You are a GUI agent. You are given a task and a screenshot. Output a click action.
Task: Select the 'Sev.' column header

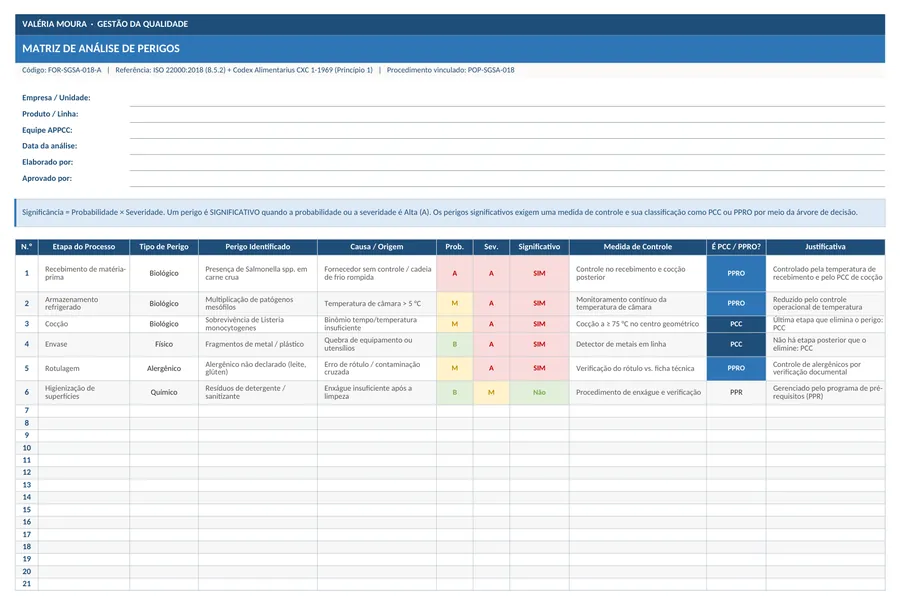click(491, 247)
